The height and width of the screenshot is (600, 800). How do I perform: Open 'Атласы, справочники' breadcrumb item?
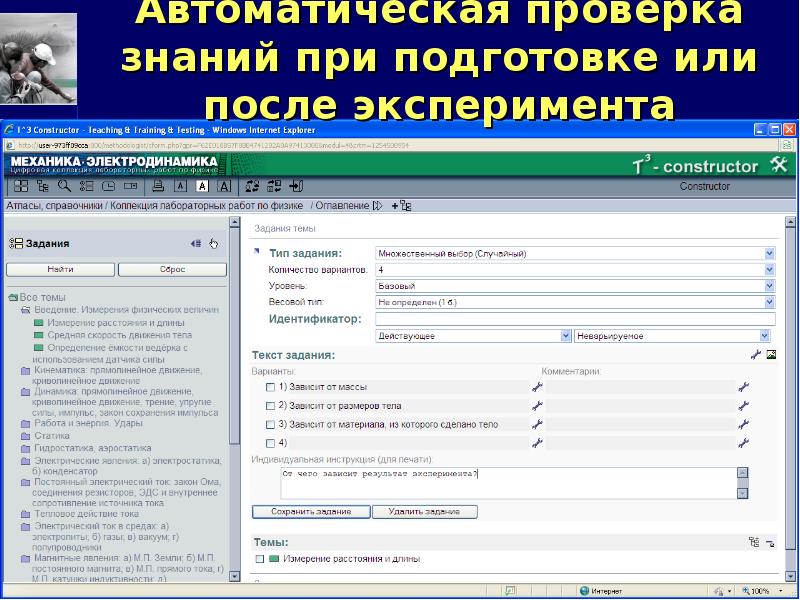pyautogui.click(x=55, y=206)
